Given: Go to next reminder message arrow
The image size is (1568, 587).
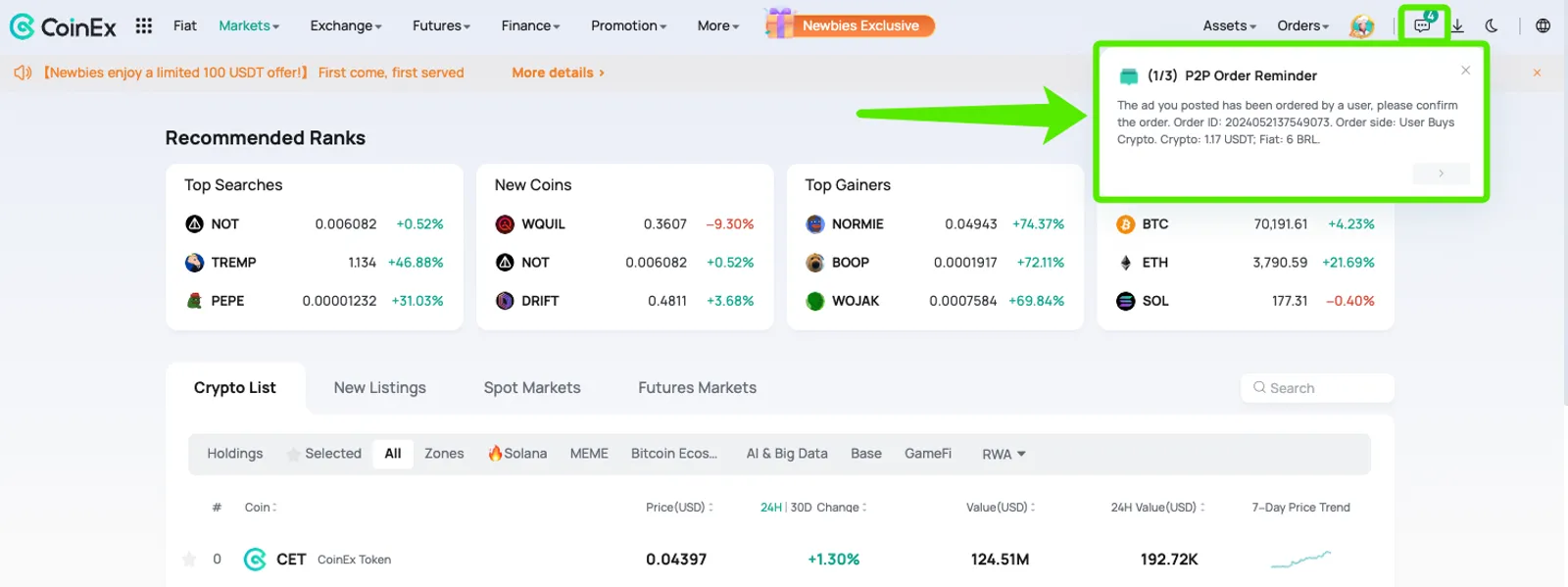Looking at the screenshot, I should click(x=1441, y=173).
